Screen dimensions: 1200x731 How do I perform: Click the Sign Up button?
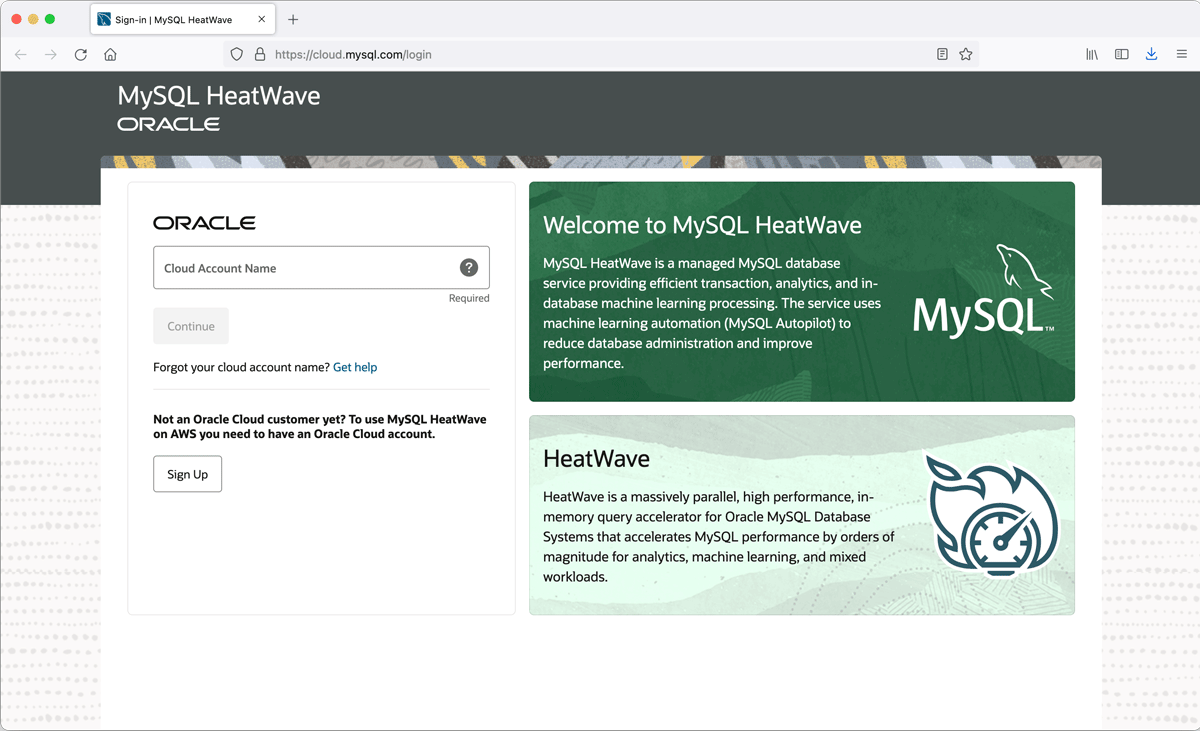187,474
